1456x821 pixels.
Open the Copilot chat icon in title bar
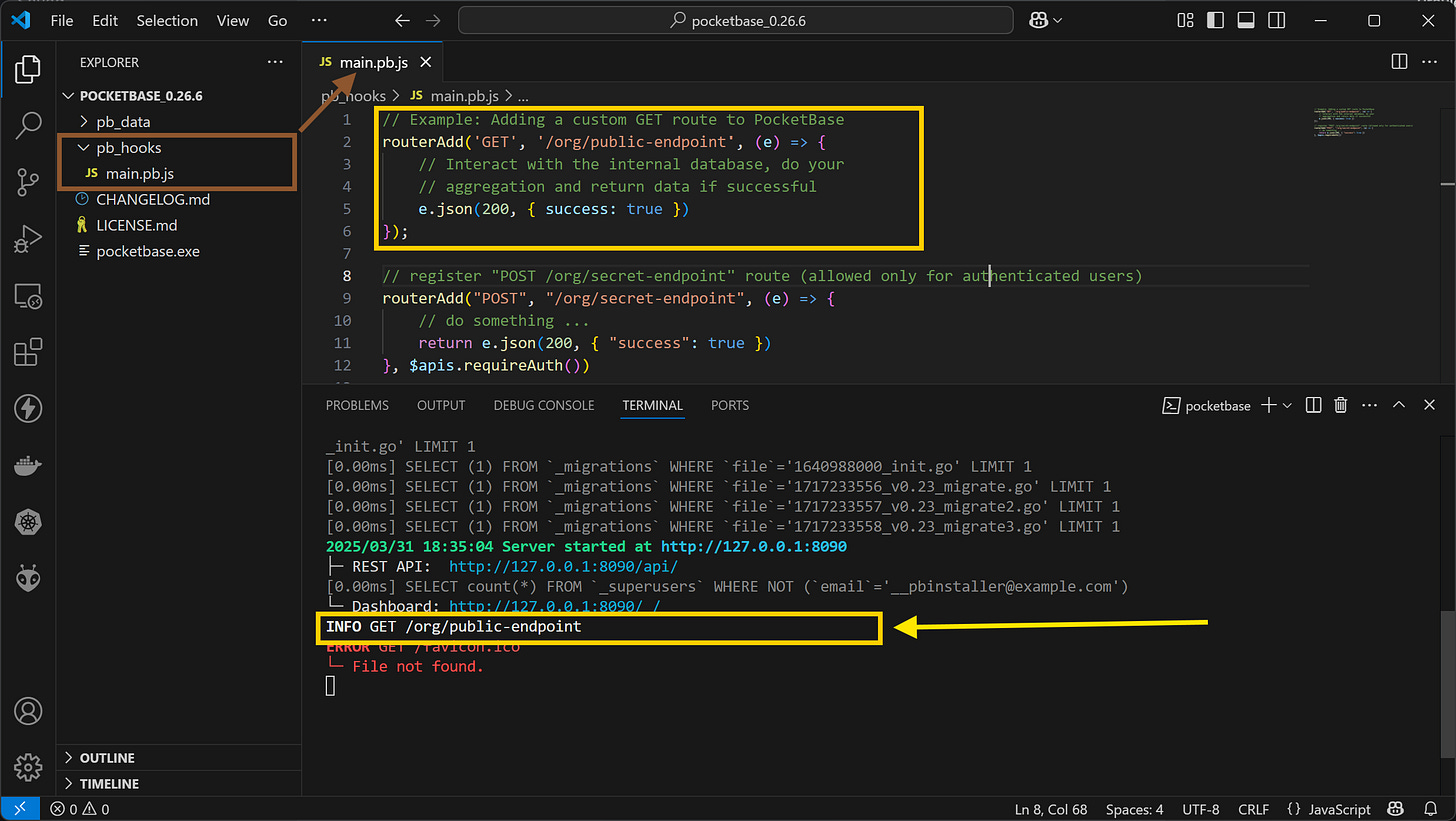pos(1037,20)
